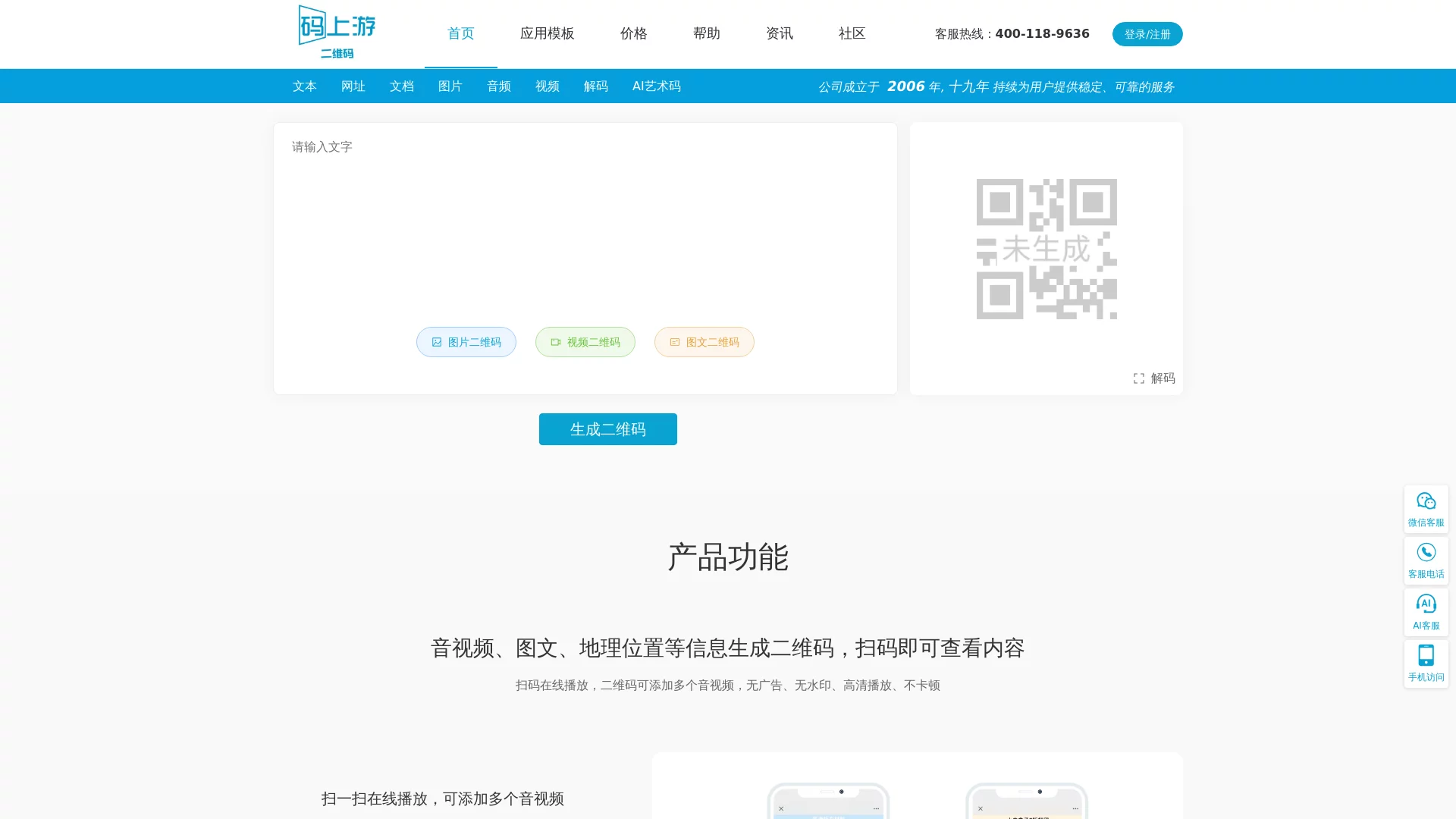Open the 社区 menu item
This screenshot has height=819, width=1456.
coord(852,33)
